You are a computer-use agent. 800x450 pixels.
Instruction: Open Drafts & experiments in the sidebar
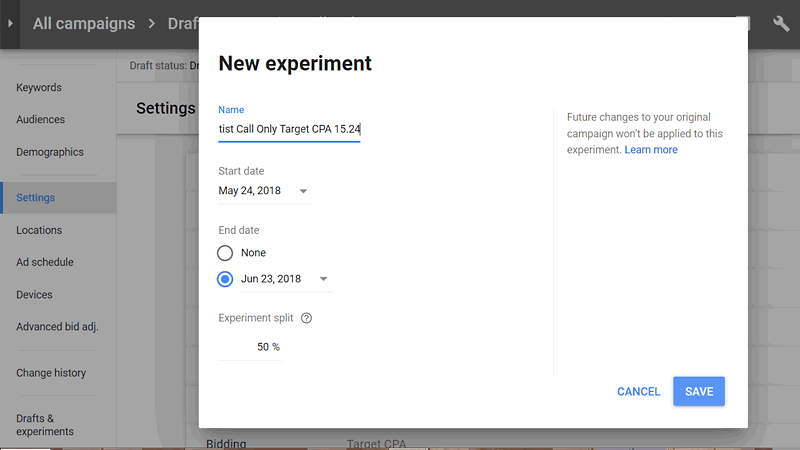(45, 424)
